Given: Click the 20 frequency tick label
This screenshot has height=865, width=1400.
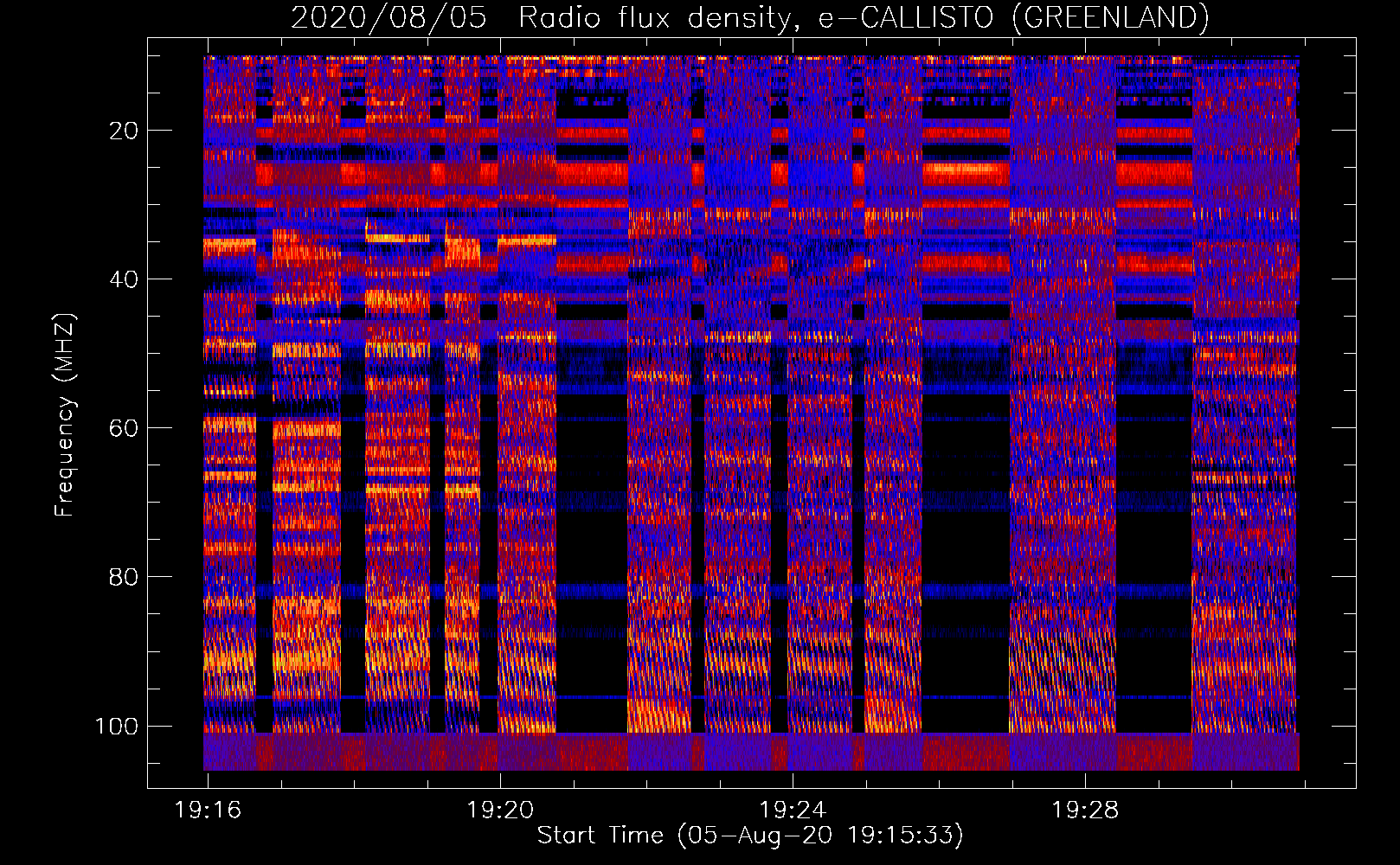Looking at the screenshot, I should click(x=123, y=131).
